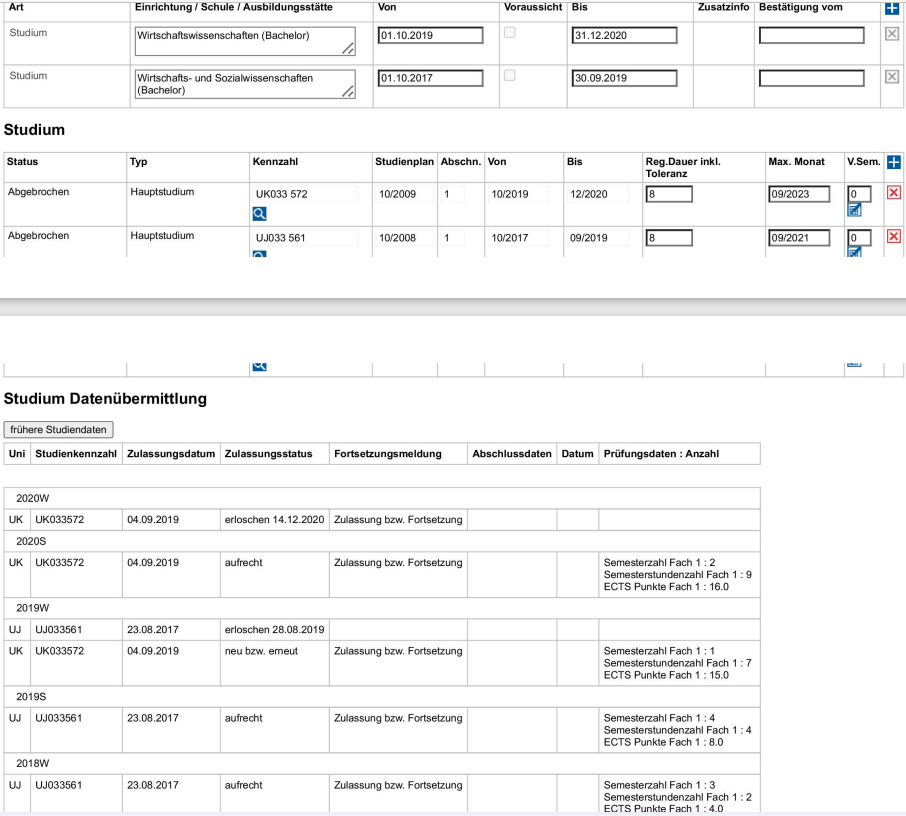This screenshot has width=906, height=816.
Task: Click the Kennzahl field containing UJ033 561
Action: pyautogui.click(x=305, y=238)
